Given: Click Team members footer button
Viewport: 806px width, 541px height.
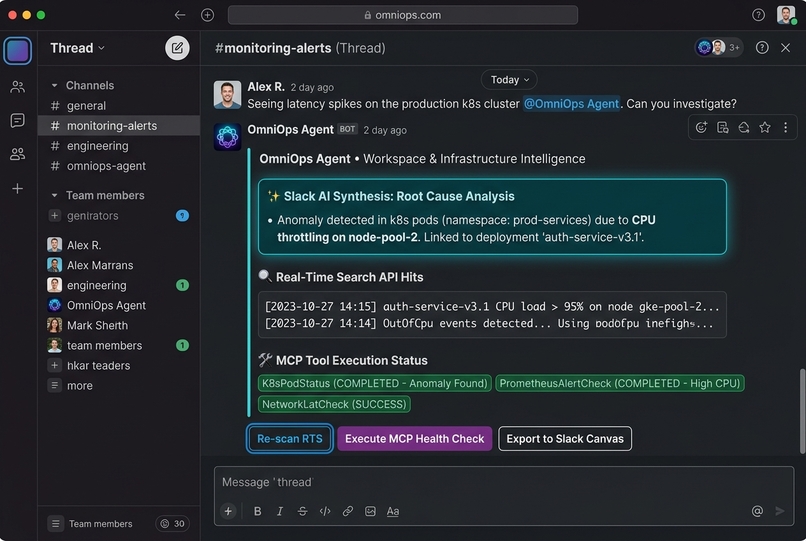Looking at the screenshot, I should (90, 524).
